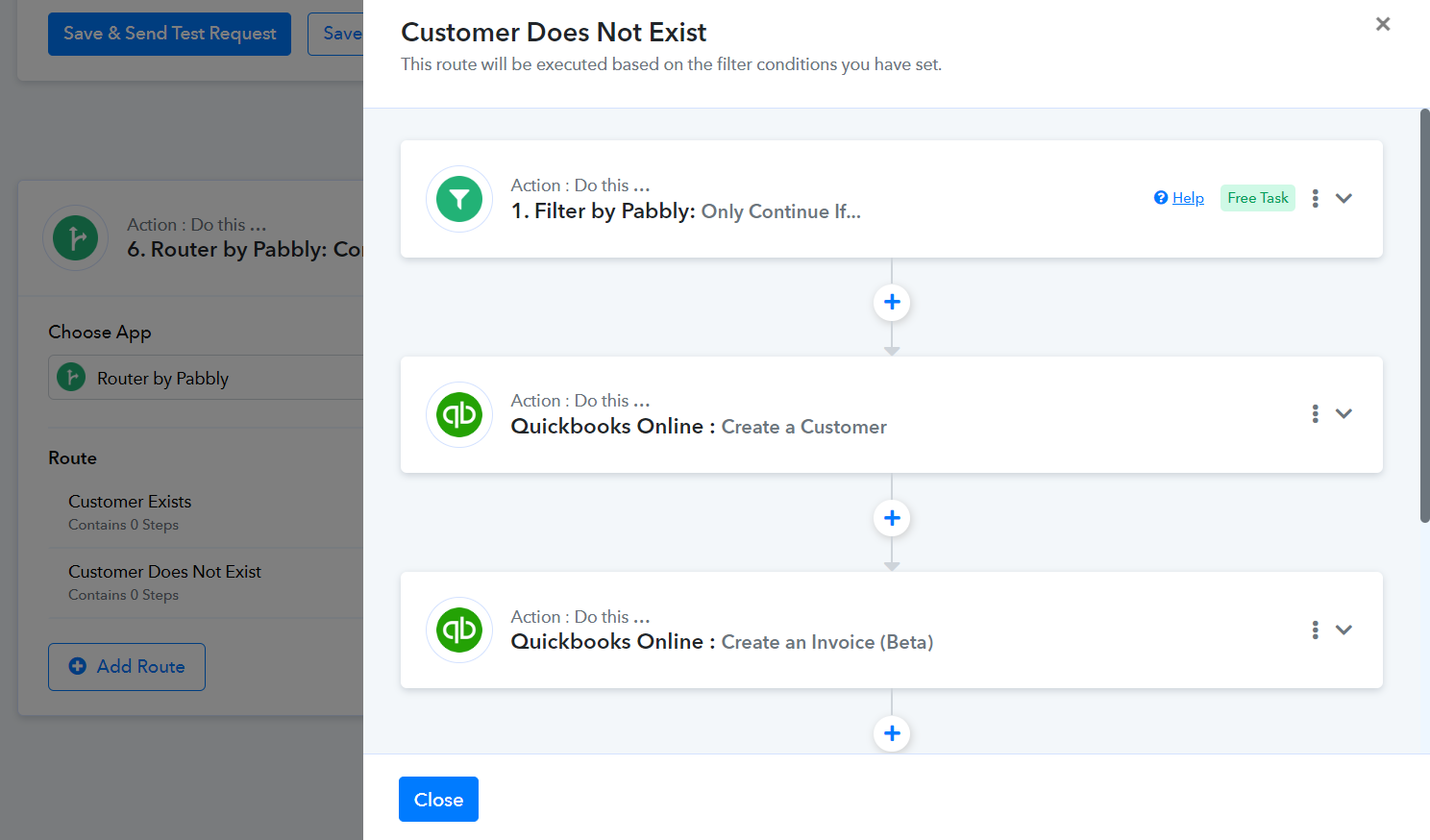
Task: Add a step after Create a Customer
Action: pyautogui.click(x=892, y=518)
